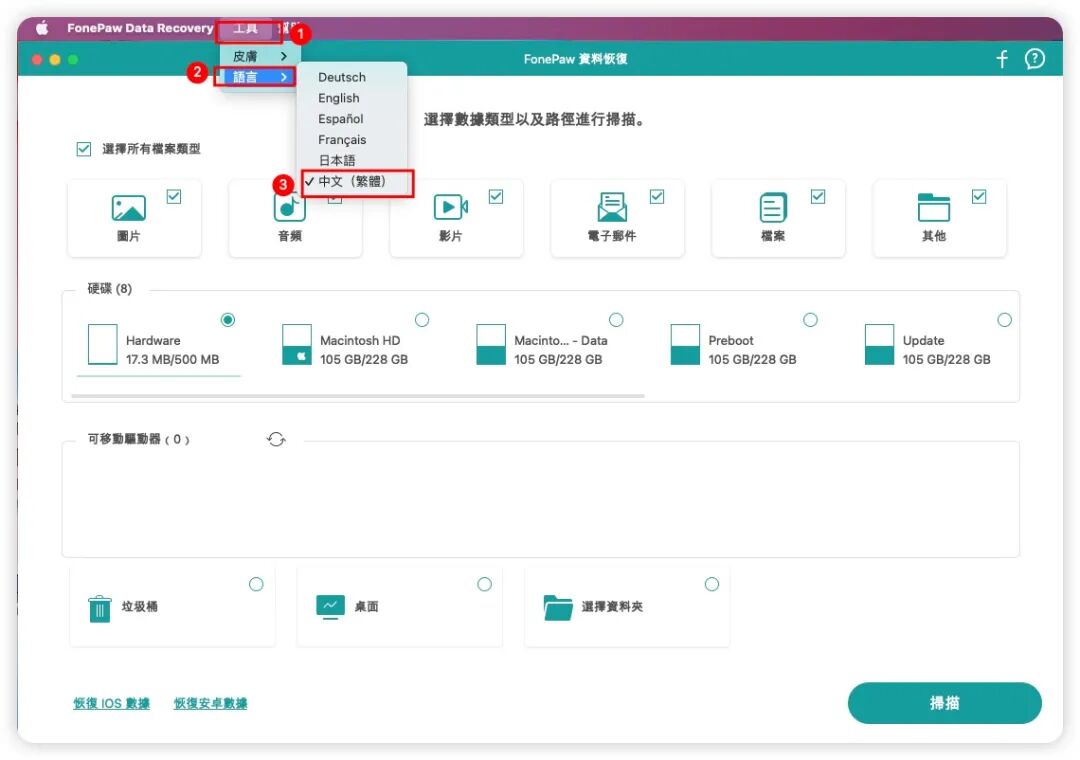
Task: Click the 音頻 audio icon
Action: (289, 208)
